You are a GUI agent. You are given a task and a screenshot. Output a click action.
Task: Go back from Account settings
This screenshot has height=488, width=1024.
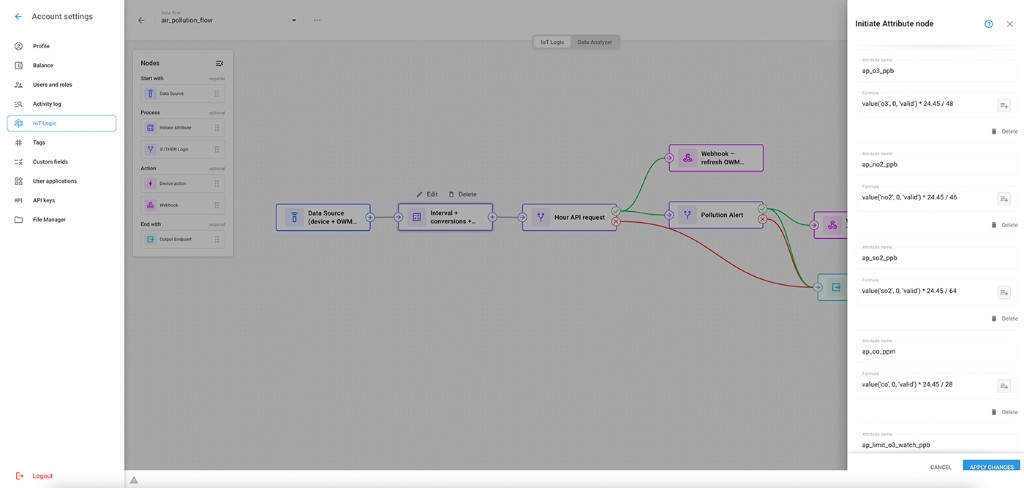[18, 17]
